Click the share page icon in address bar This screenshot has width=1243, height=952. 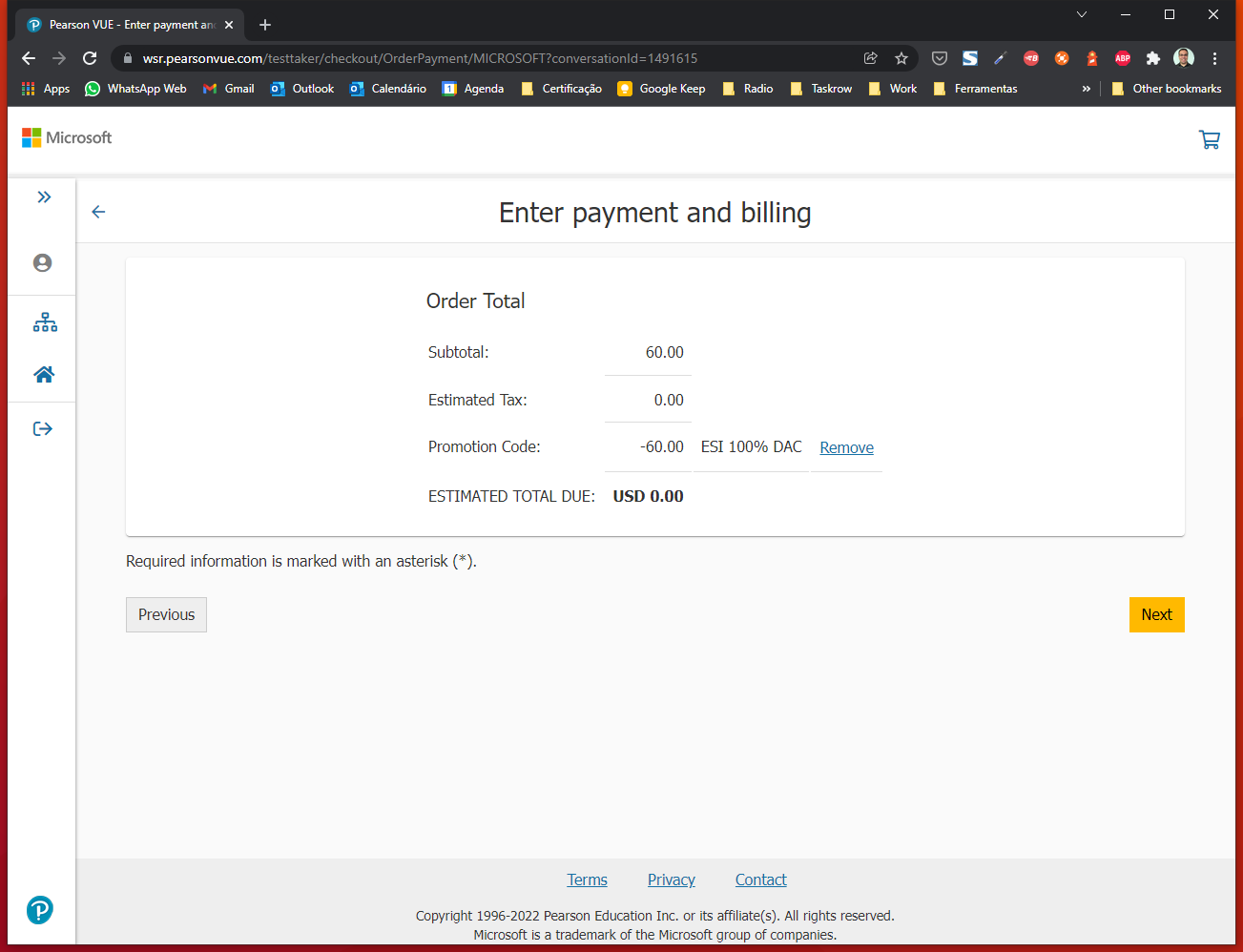click(x=870, y=58)
